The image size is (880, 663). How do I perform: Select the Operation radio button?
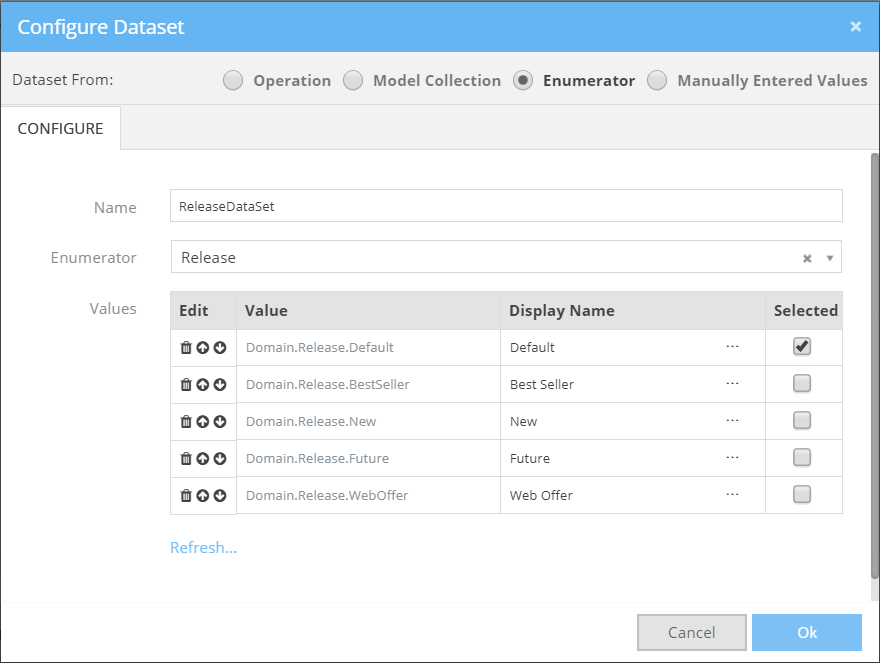[x=233, y=80]
